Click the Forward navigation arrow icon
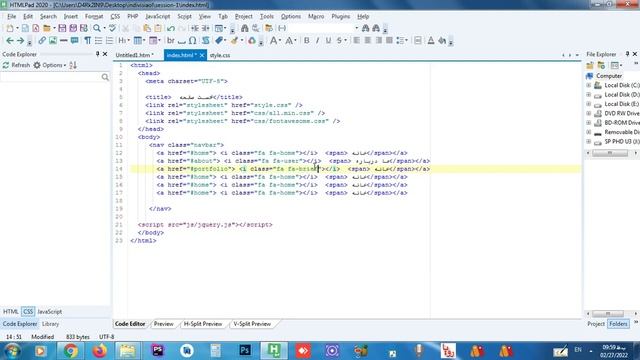 20,40
